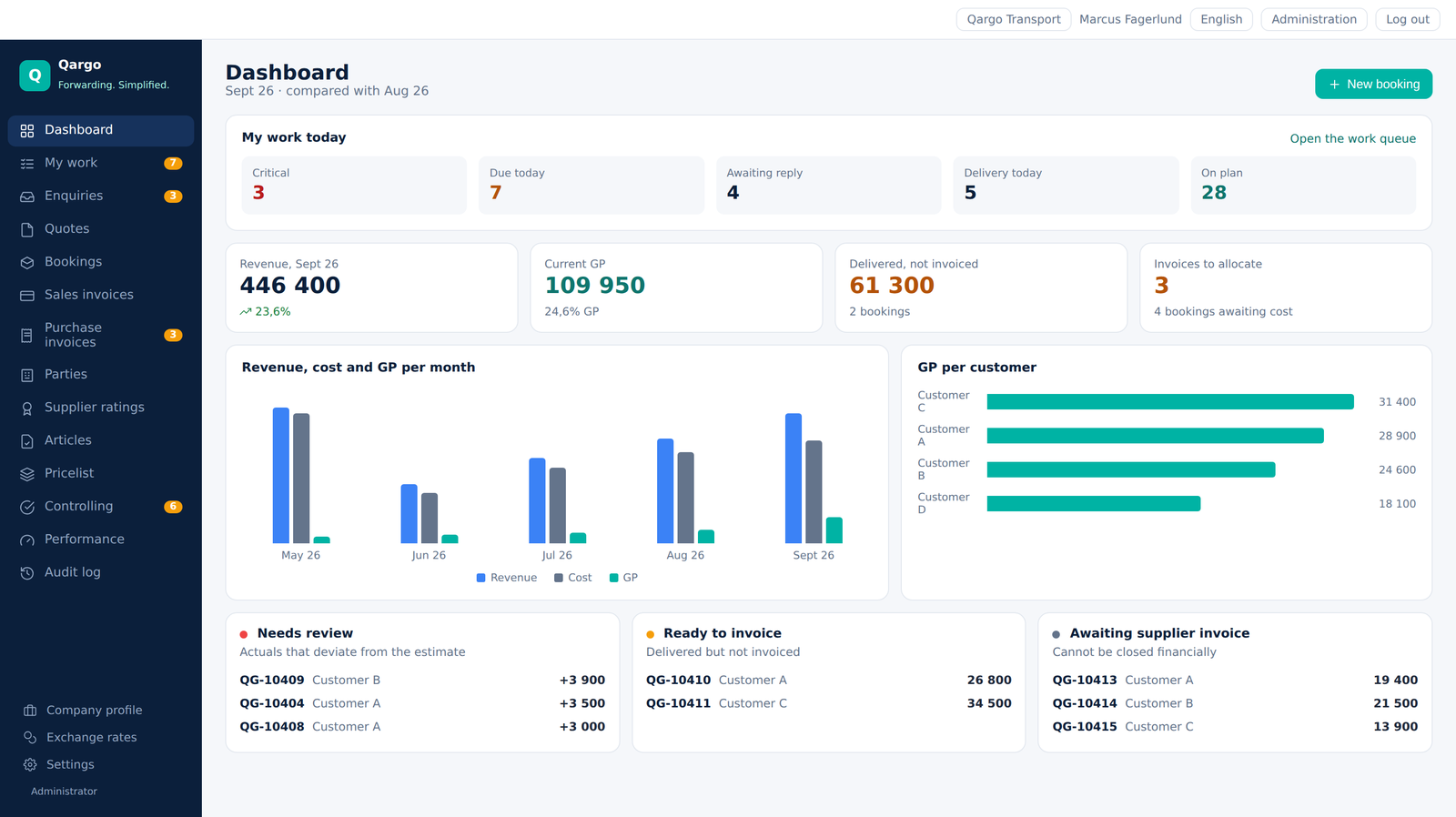Viewport: 1456px width, 817px height.
Task: Click the Qargo logo icon
Action: pyautogui.click(x=35, y=76)
